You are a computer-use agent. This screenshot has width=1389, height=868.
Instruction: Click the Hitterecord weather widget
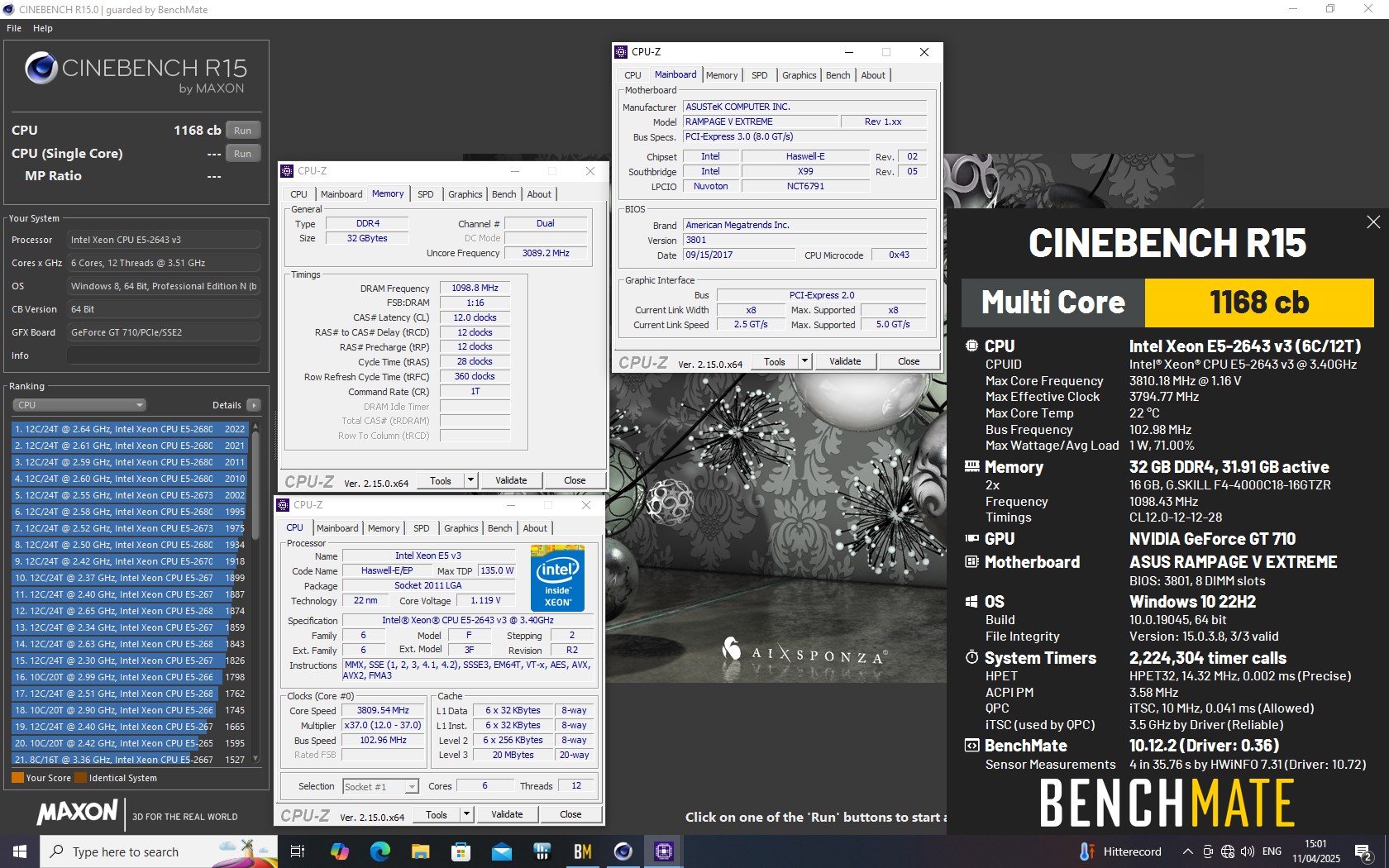coord(1120,851)
